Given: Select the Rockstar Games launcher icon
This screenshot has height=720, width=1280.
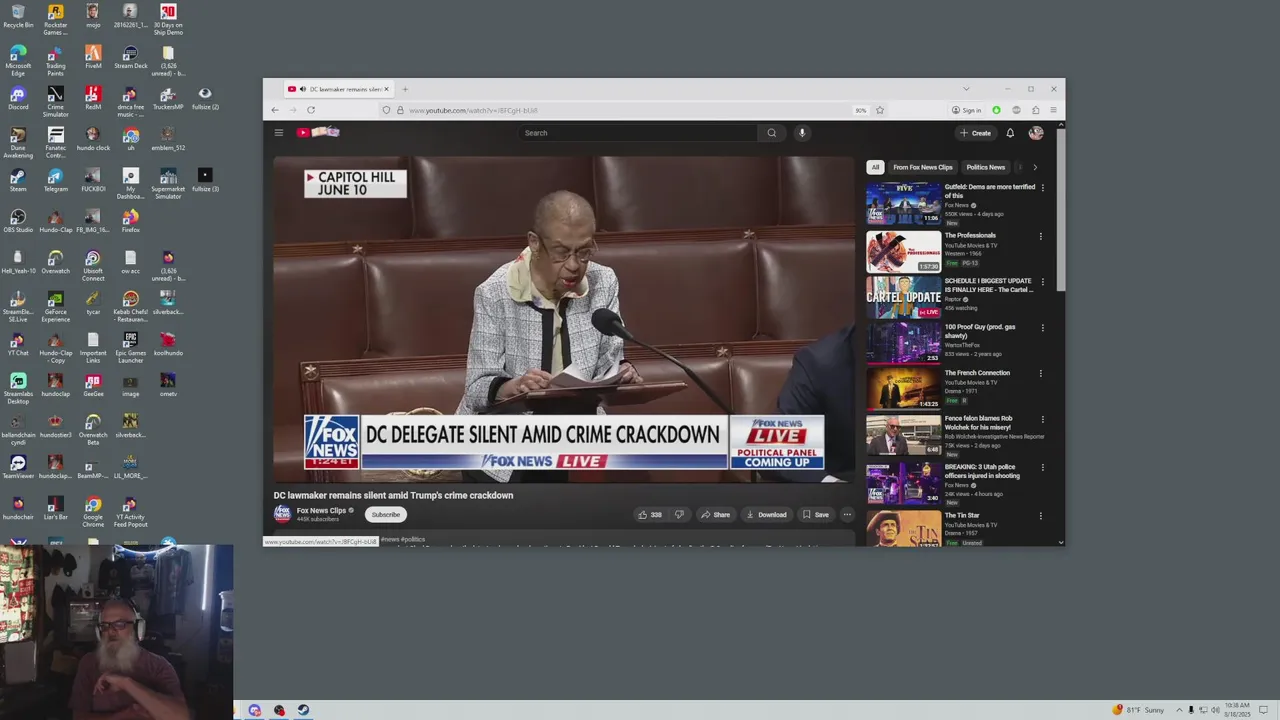Looking at the screenshot, I should [x=55, y=20].
